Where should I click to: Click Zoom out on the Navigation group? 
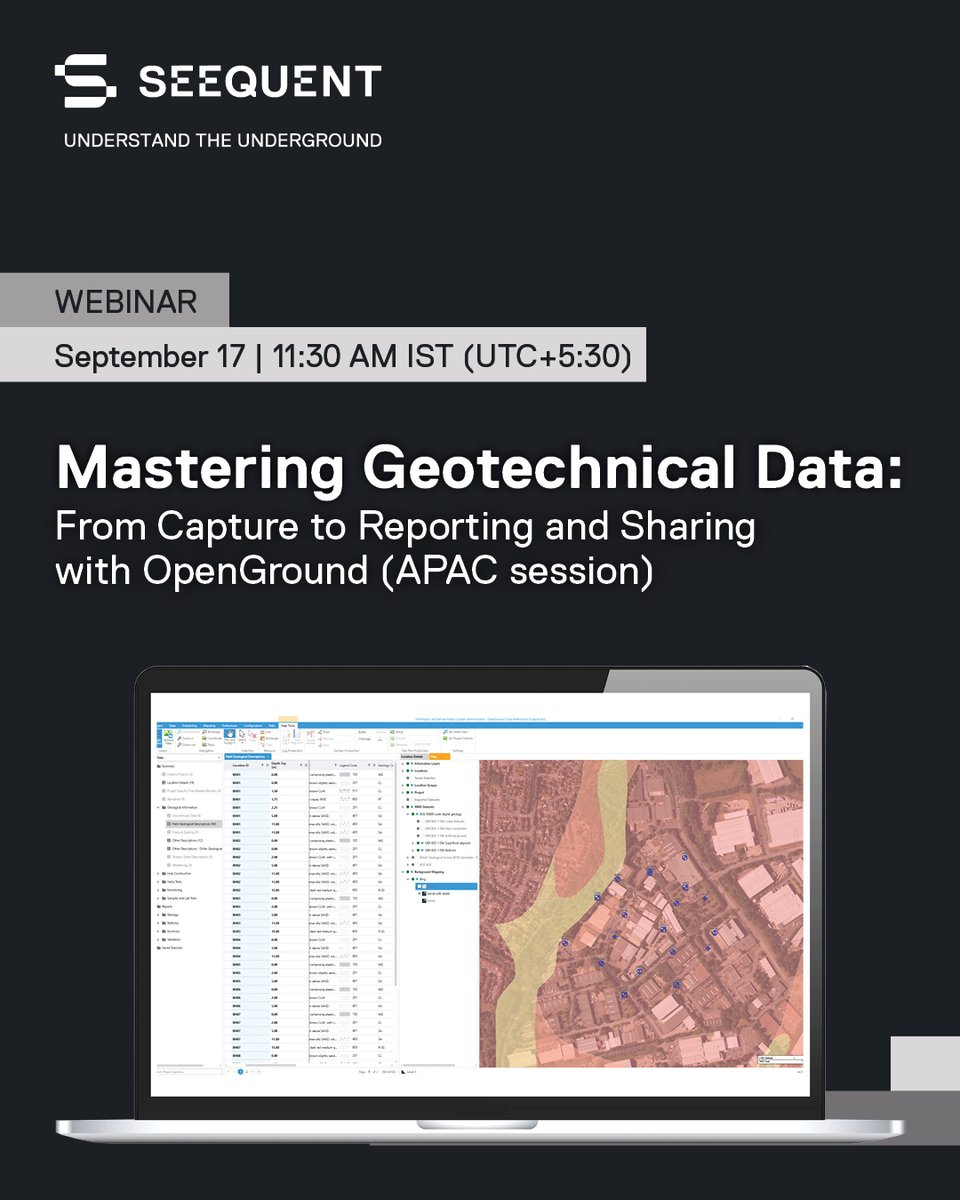click(x=187, y=745)
